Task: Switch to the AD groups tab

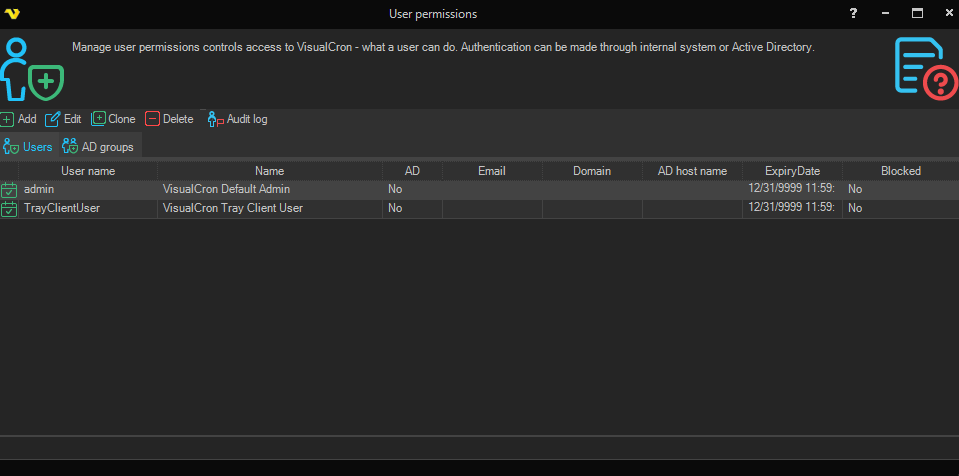Action: coord(98,147)
